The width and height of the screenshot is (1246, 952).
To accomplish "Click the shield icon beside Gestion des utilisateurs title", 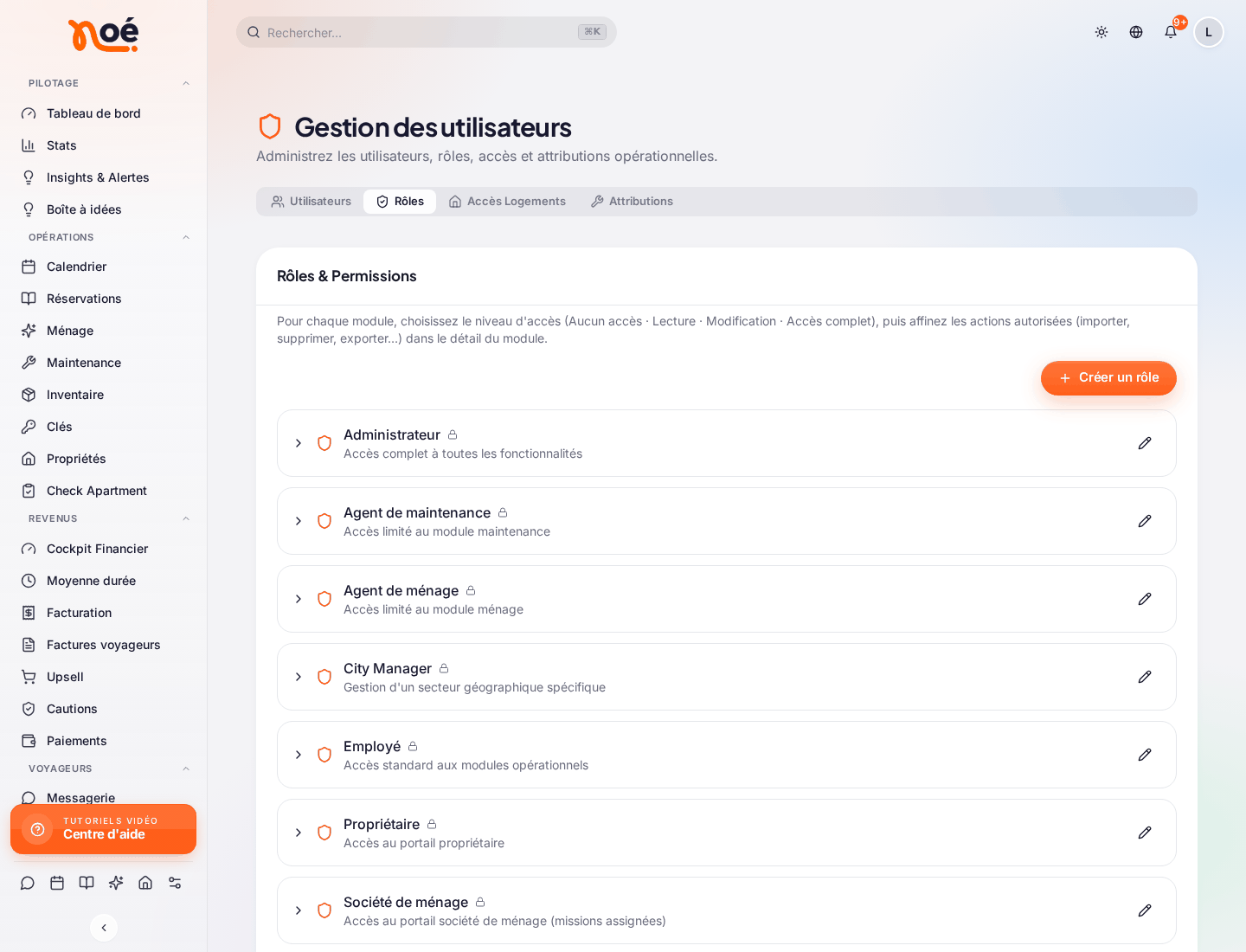I will [x=270, y=126].
